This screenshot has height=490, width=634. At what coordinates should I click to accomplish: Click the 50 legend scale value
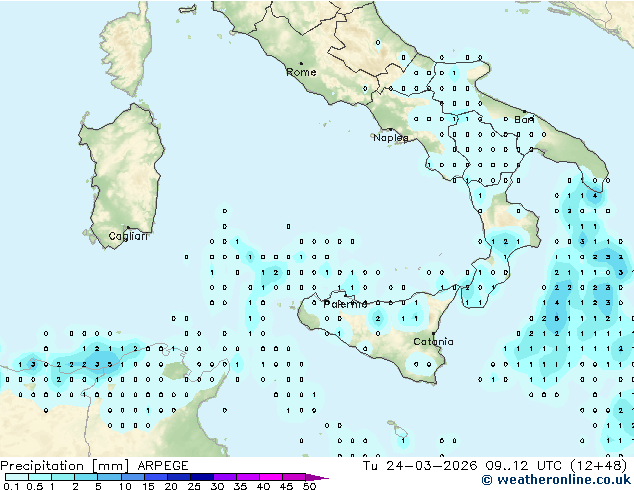[x=310, y=486]
